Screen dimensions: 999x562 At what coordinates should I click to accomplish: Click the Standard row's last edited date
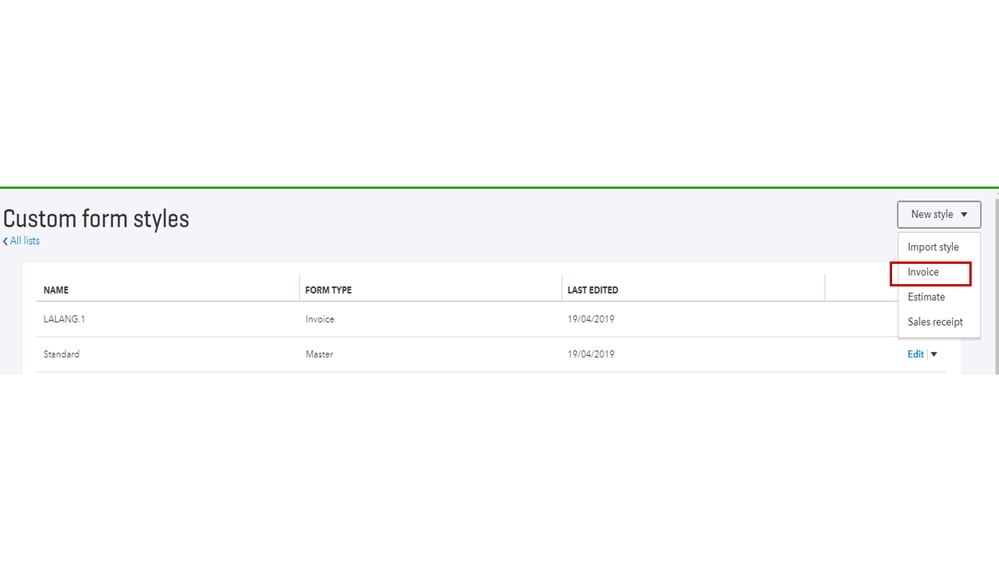(591, 354)
